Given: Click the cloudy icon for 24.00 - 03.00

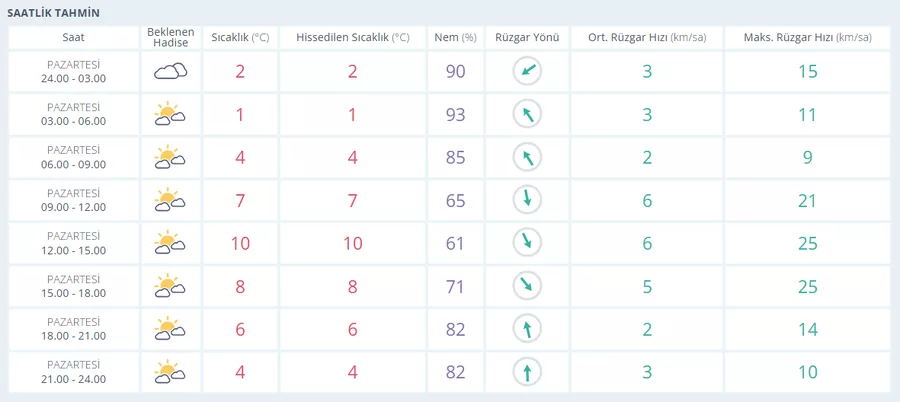Looking at the screenshot, I should click(x=169, y=71).
